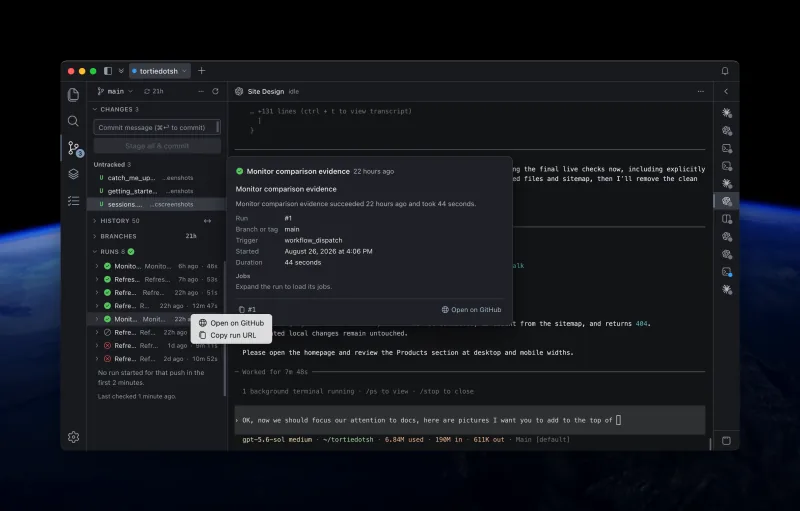Viewport: 800px width, 511px height.
Task: Open source control more actions ellipsis
Action: click(x=201, y=91)
